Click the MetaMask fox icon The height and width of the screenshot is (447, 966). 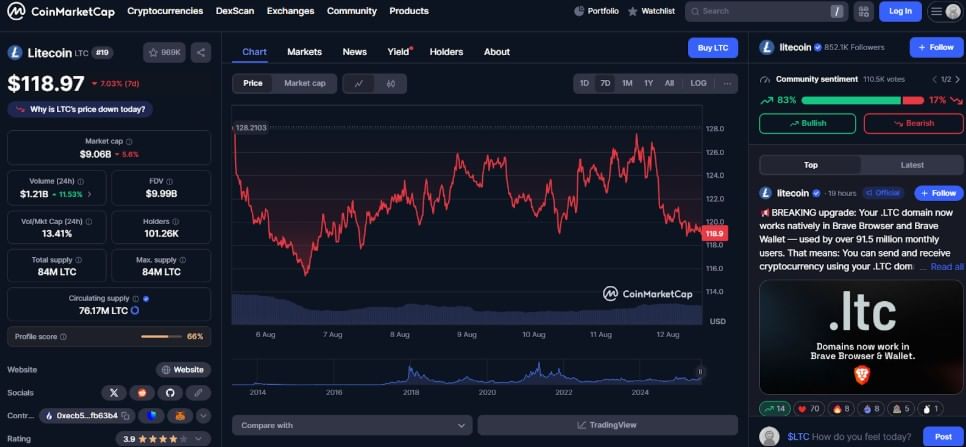pos(179,416)
